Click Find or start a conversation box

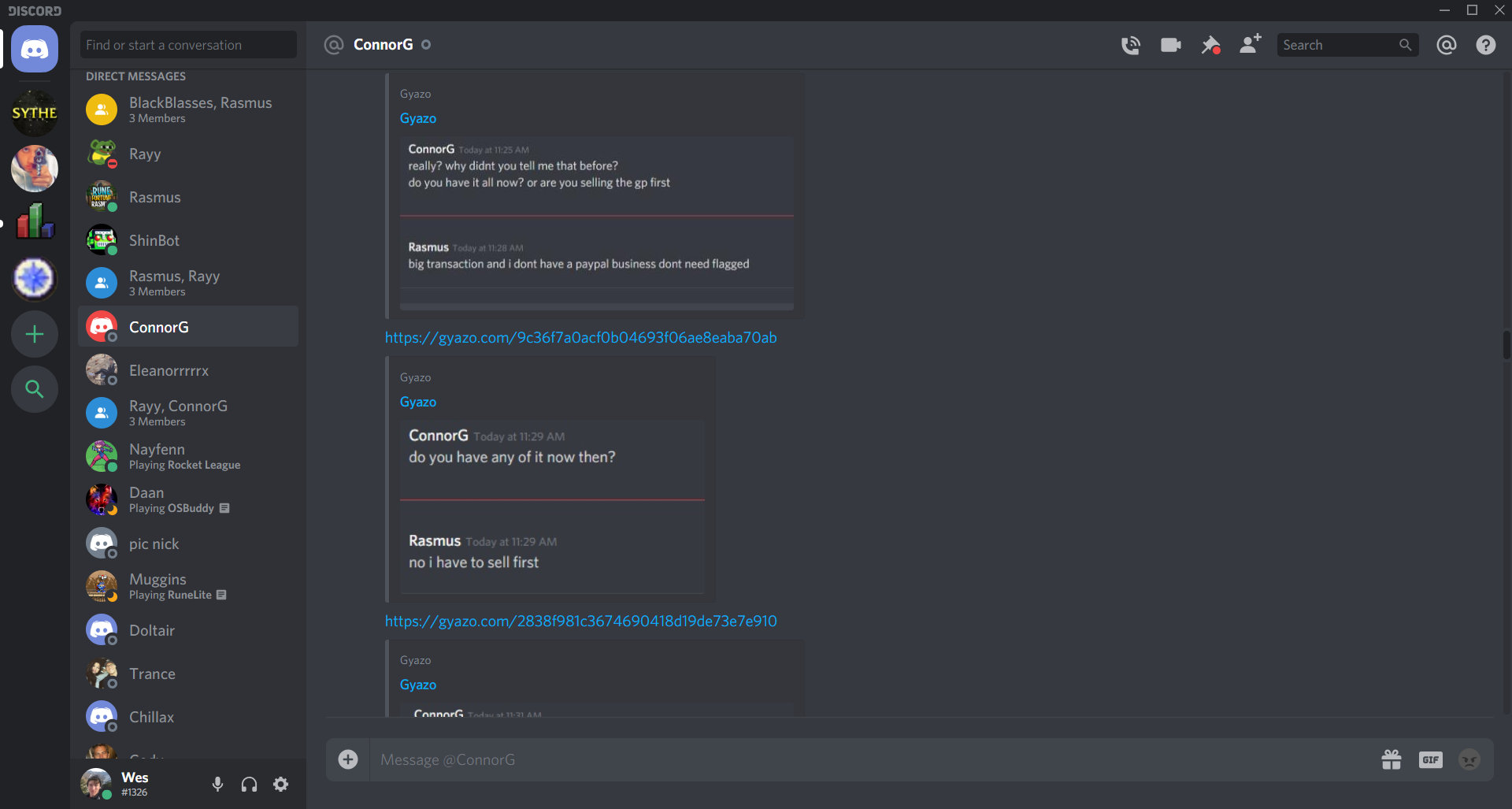pyautogui.click(x=188, y=45)
